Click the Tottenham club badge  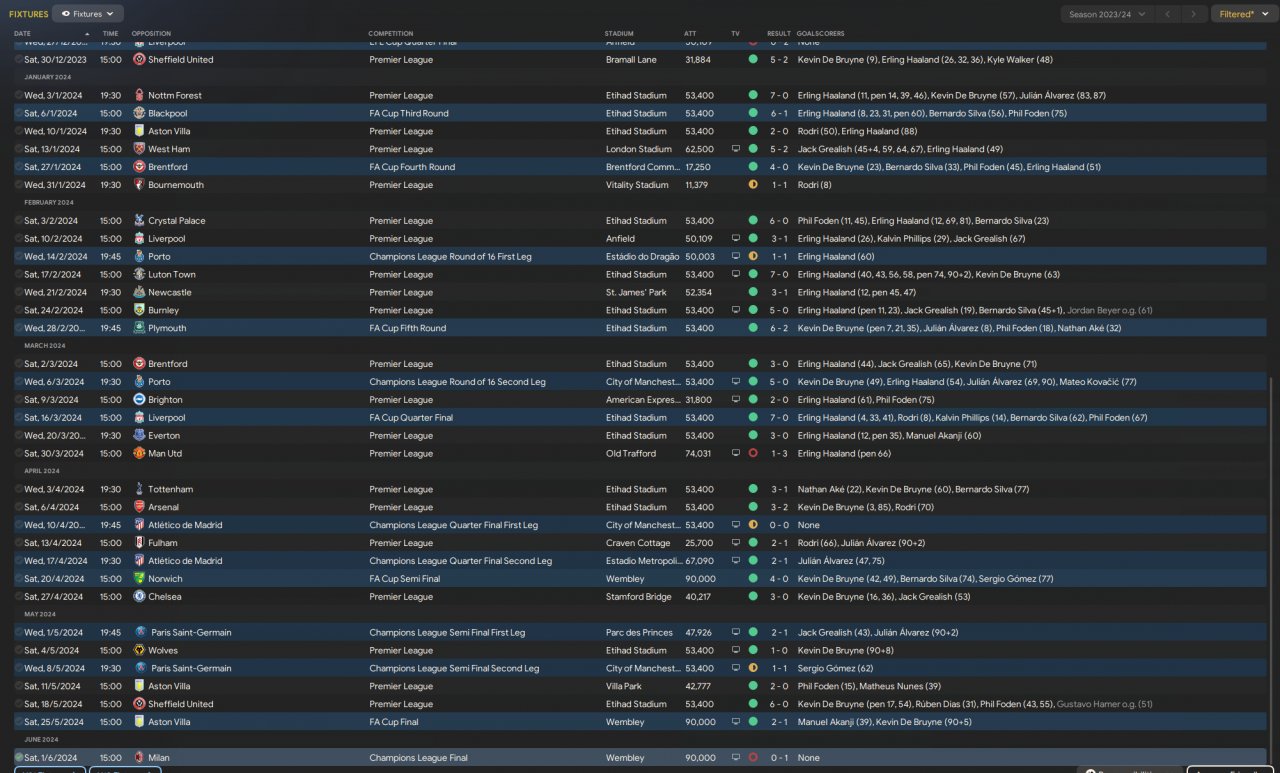coord(139,489)
